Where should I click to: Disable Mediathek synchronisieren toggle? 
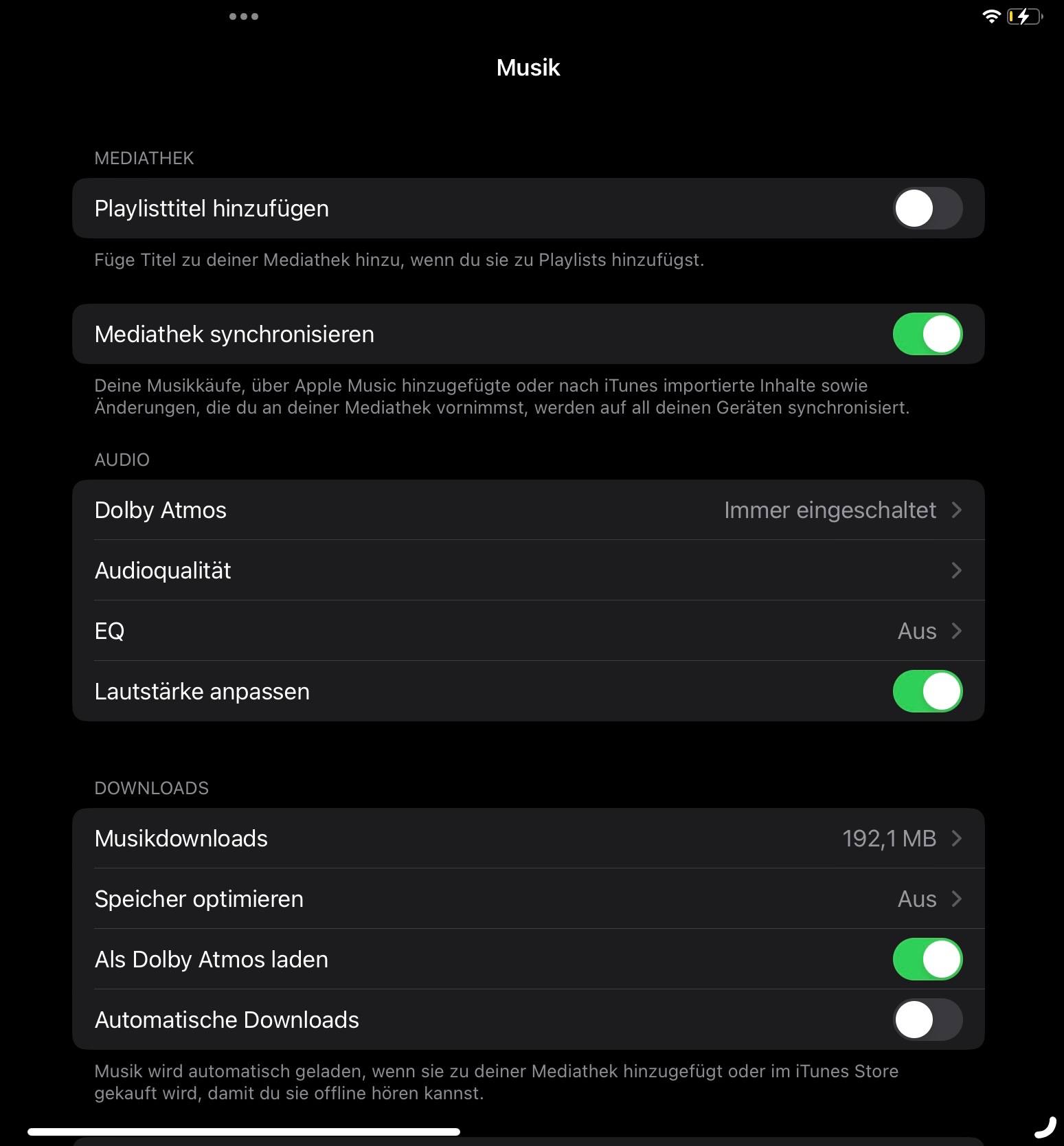pyautogui.click(x=927, y=334)
